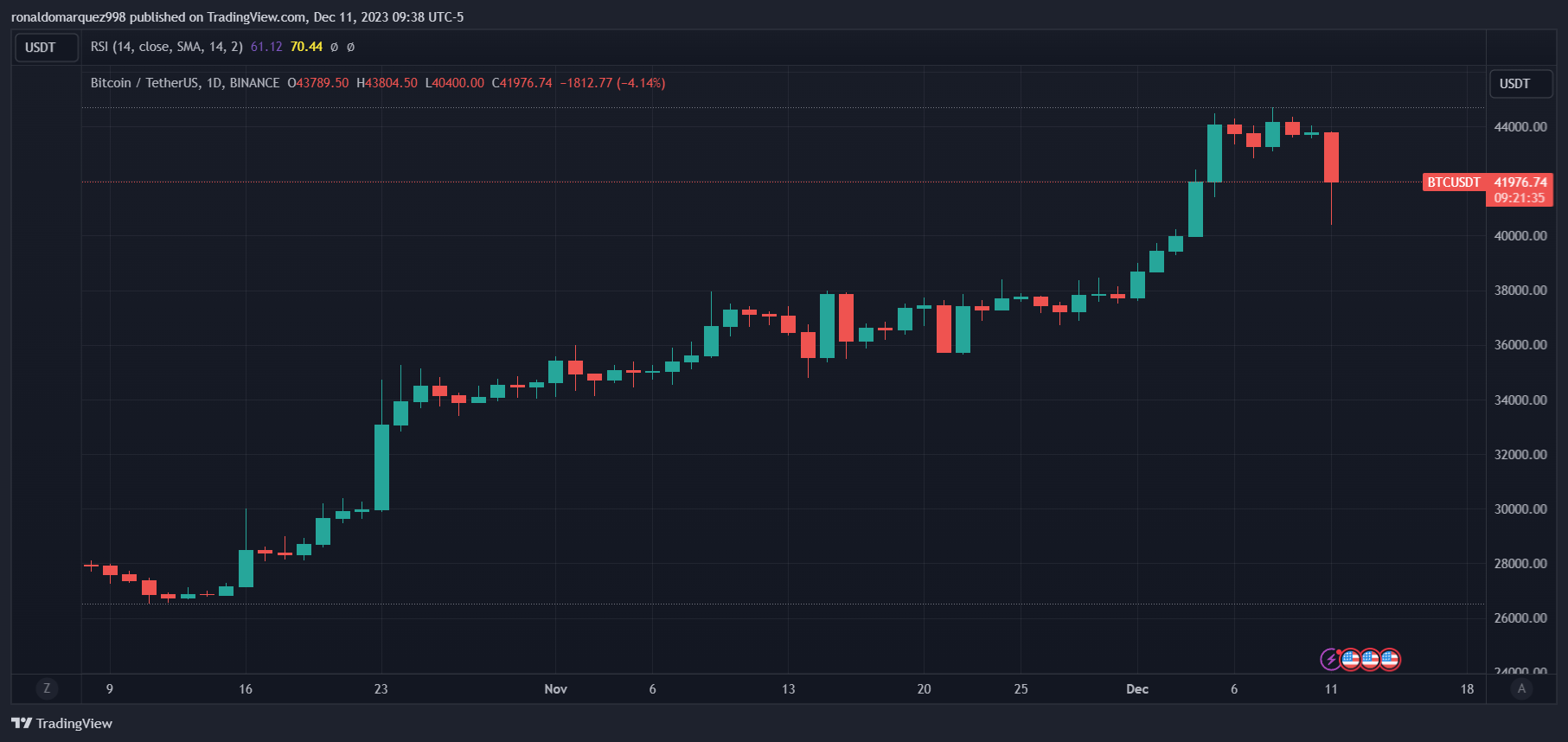Image resolution: width=1568 pixels, height=742 pixels.
Task: Click the 'Dec' label on the time axis
Action: [1137, 689]
